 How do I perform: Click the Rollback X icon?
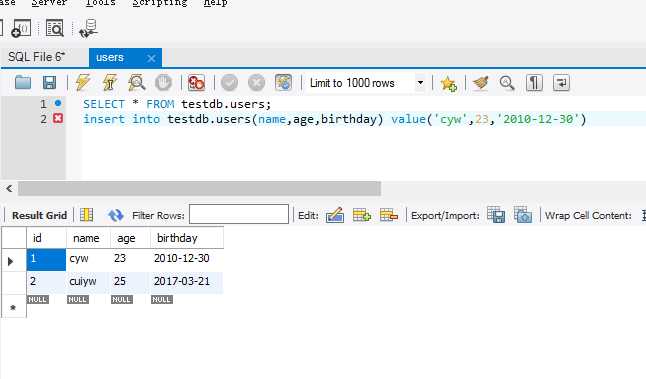click(x=256, y=83)
